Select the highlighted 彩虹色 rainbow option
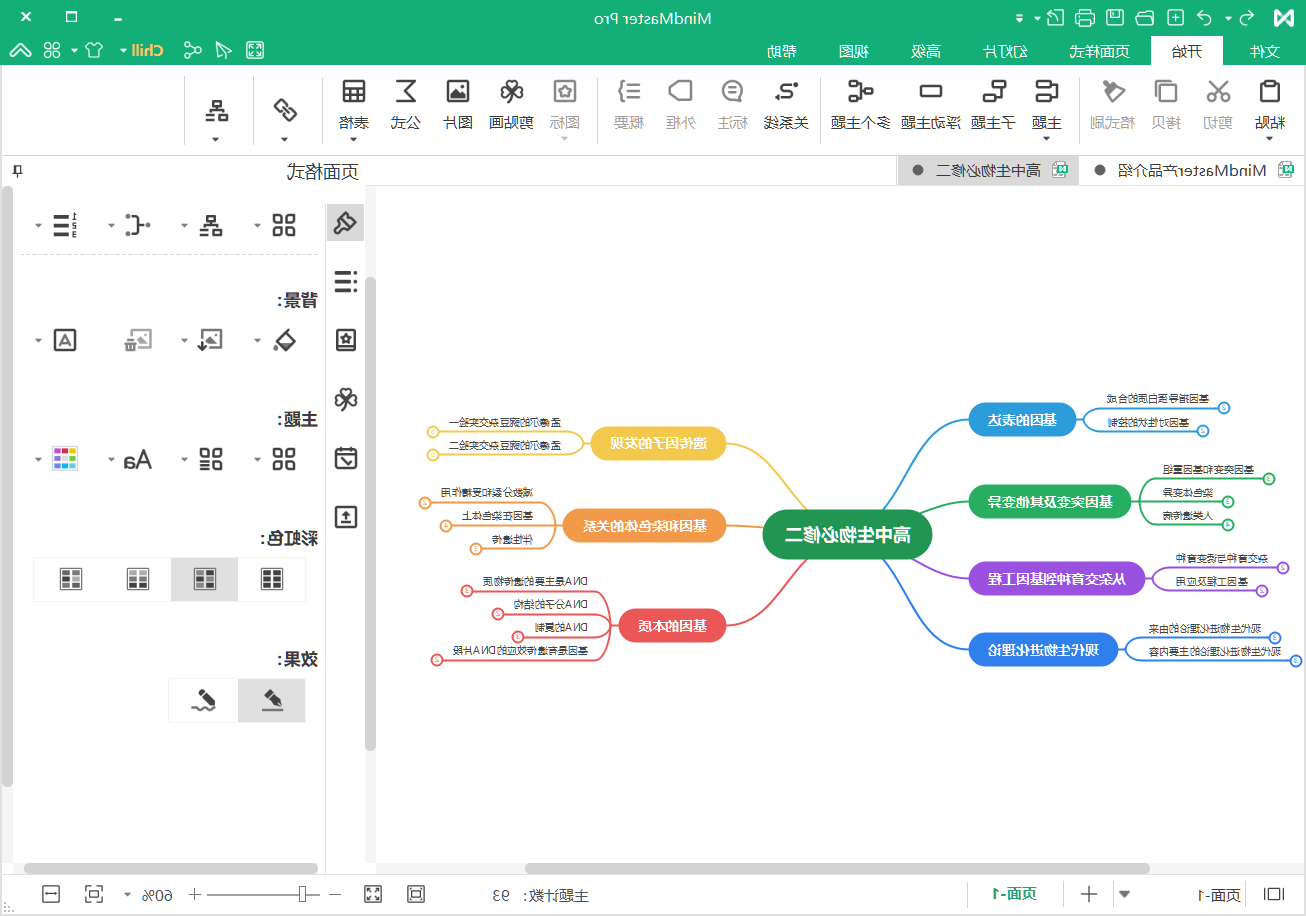 pyautogui.click(x=204, y=579)
